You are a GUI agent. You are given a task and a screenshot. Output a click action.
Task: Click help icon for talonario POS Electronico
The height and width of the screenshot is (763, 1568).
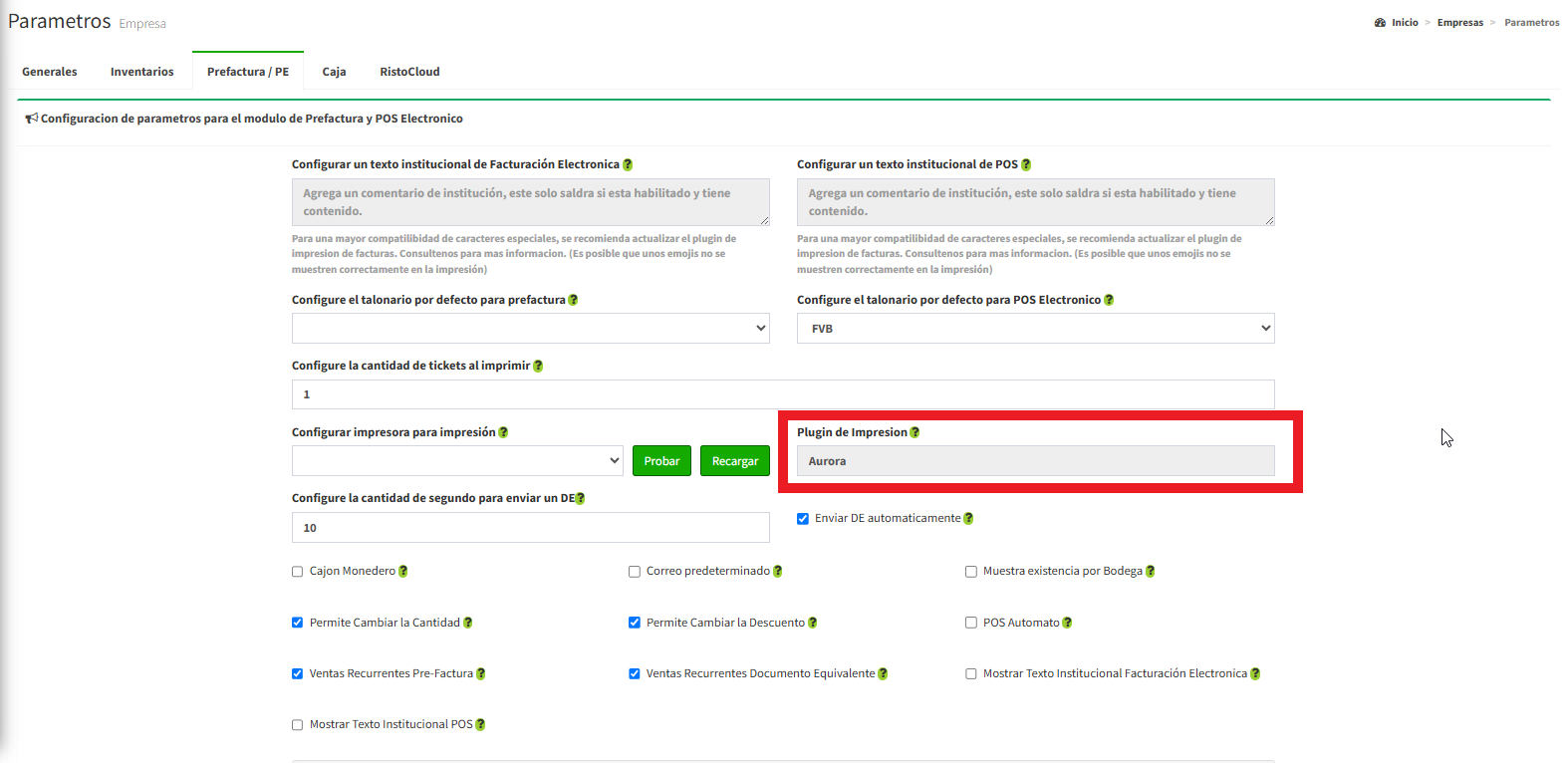point(1109,300)
